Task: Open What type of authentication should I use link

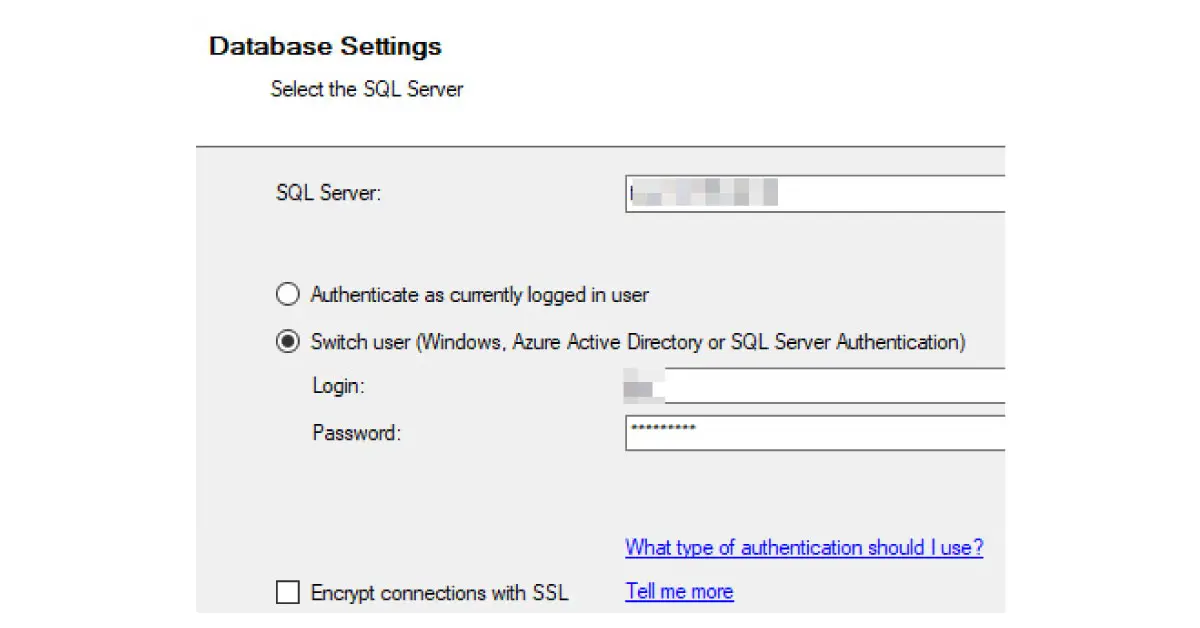Action: click(x=804, y=548)
